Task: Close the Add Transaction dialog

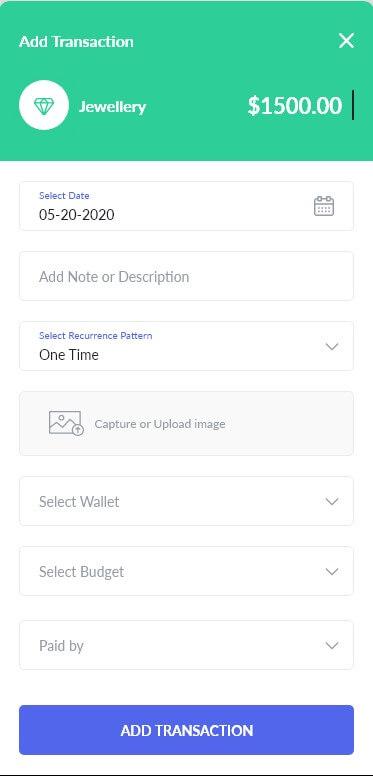Action: (x=346, y=41)
